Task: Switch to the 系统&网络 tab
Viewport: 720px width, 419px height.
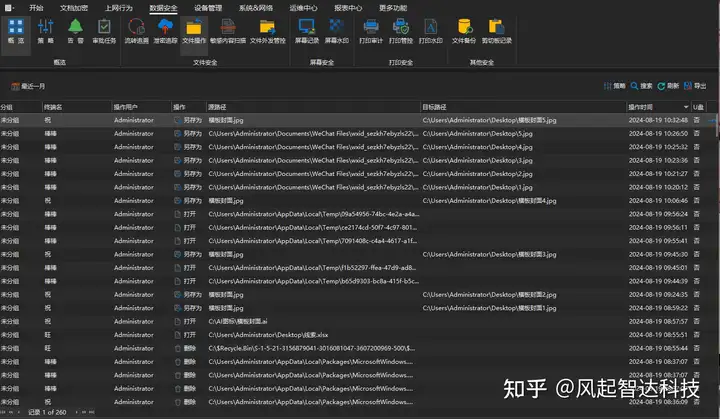Action: 256,8
